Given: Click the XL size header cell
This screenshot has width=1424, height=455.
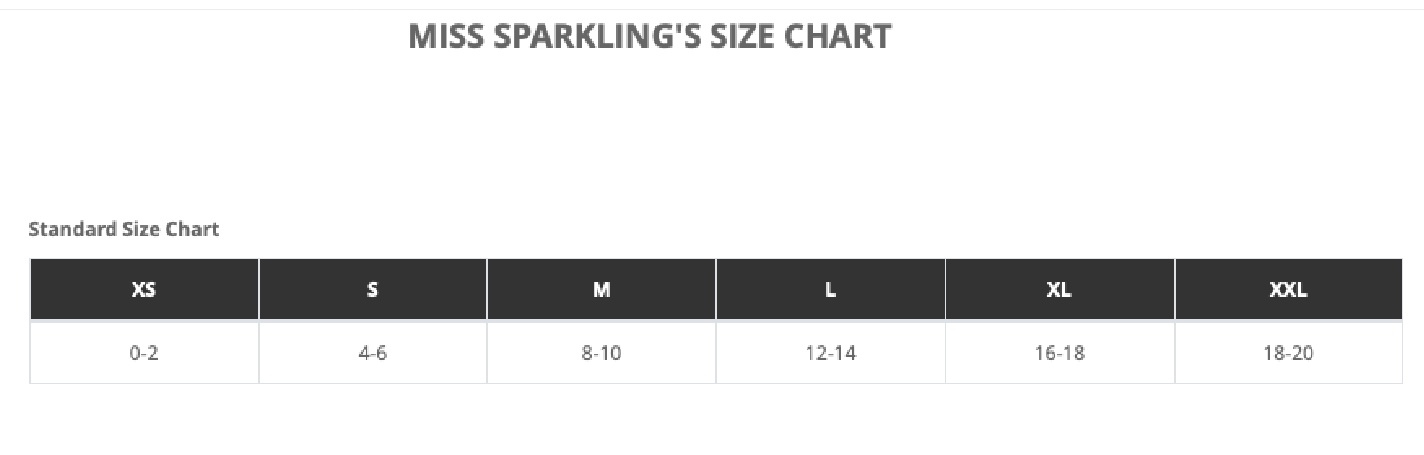Looking at the screenshot, I should pyautogui.click(x=1059, y=290).
